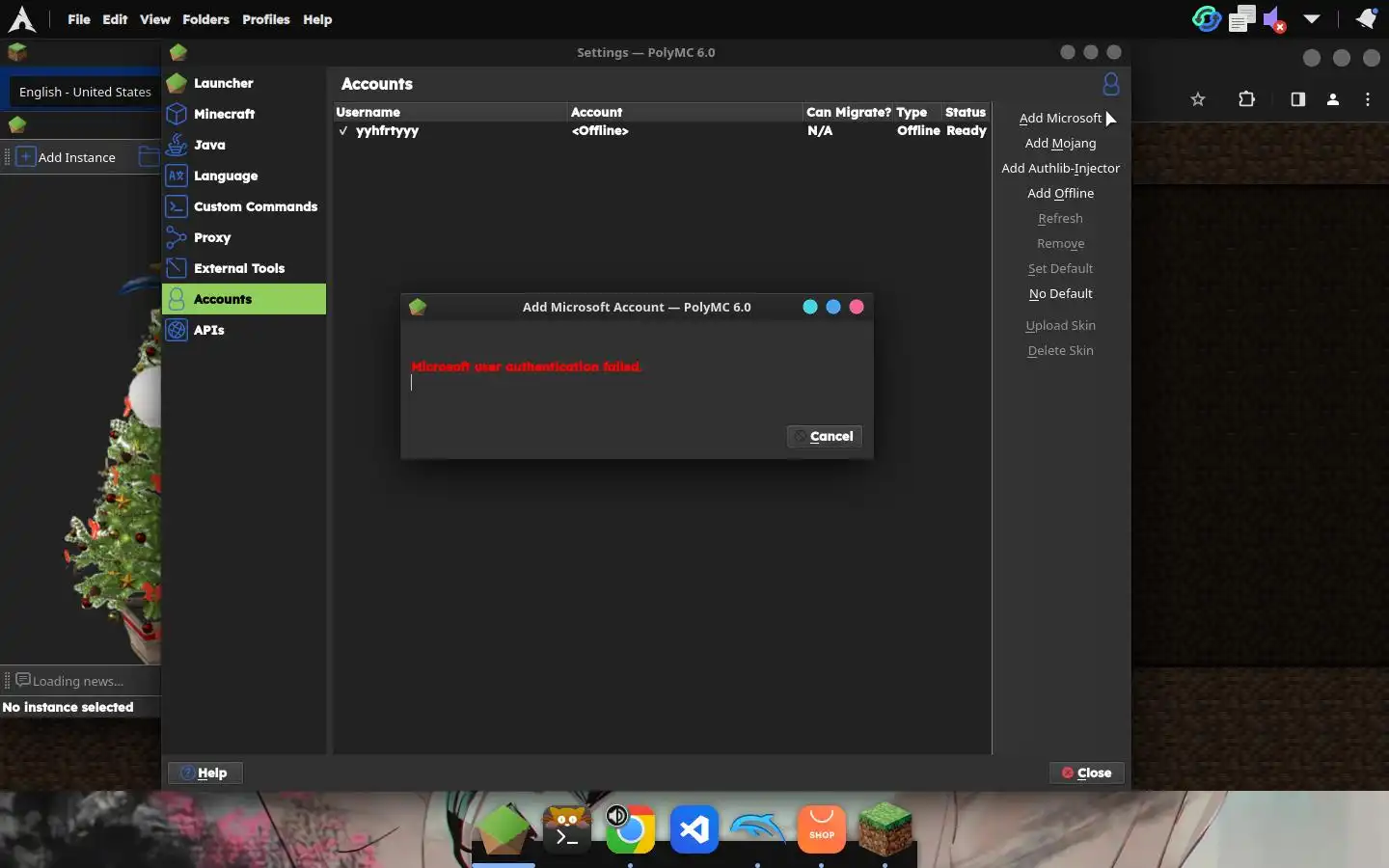Screen dimensions: 1389x868
Task: Open the Shop app in dock
Action: (x=822, y=829)
